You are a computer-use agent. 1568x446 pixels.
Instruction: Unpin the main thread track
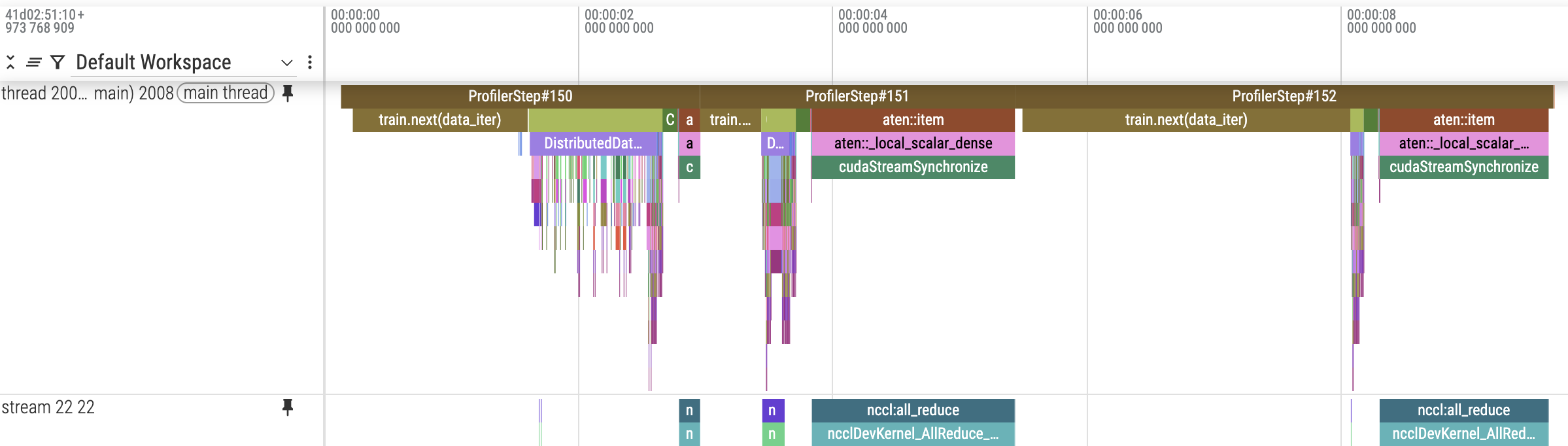click(x=288, y=94)
